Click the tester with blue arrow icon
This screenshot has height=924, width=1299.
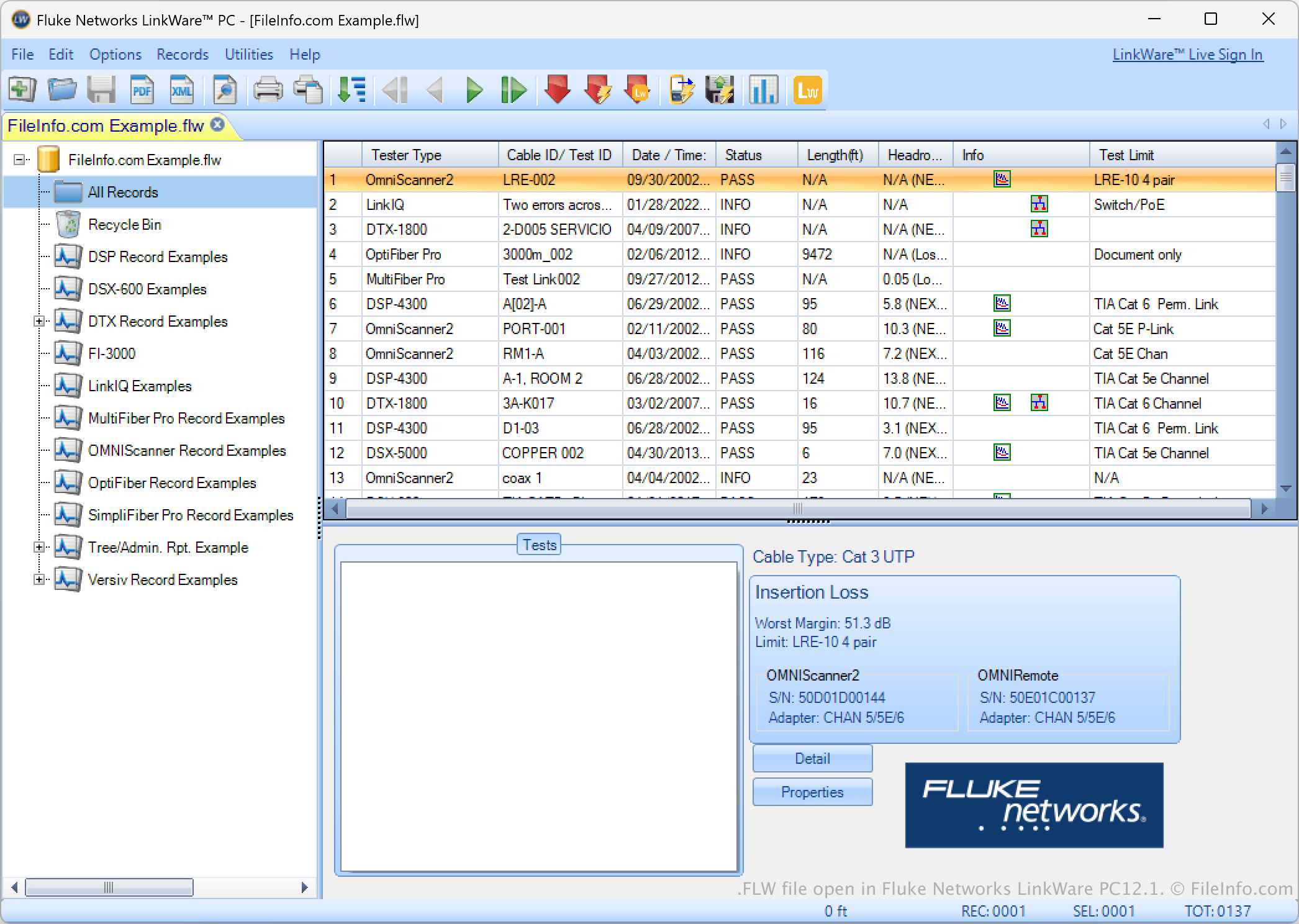[681, 90]
